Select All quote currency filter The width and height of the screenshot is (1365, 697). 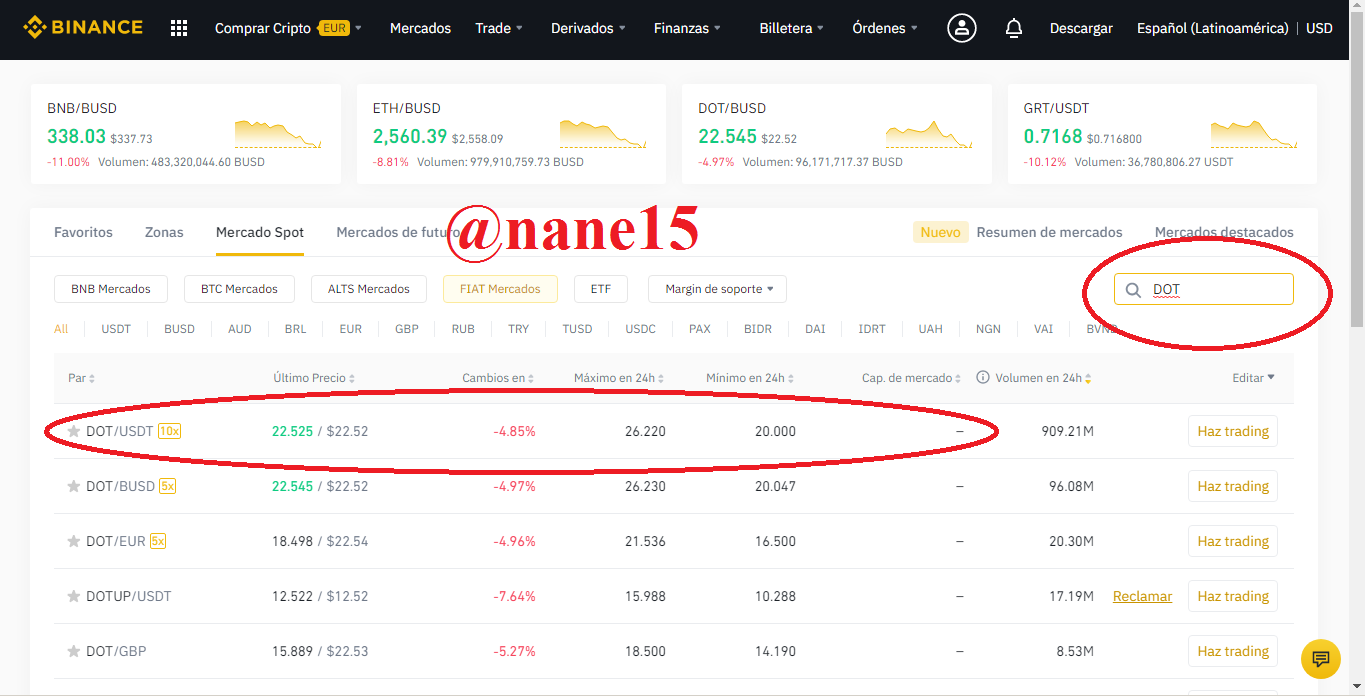pyautogui.click(x=61, y=328)
